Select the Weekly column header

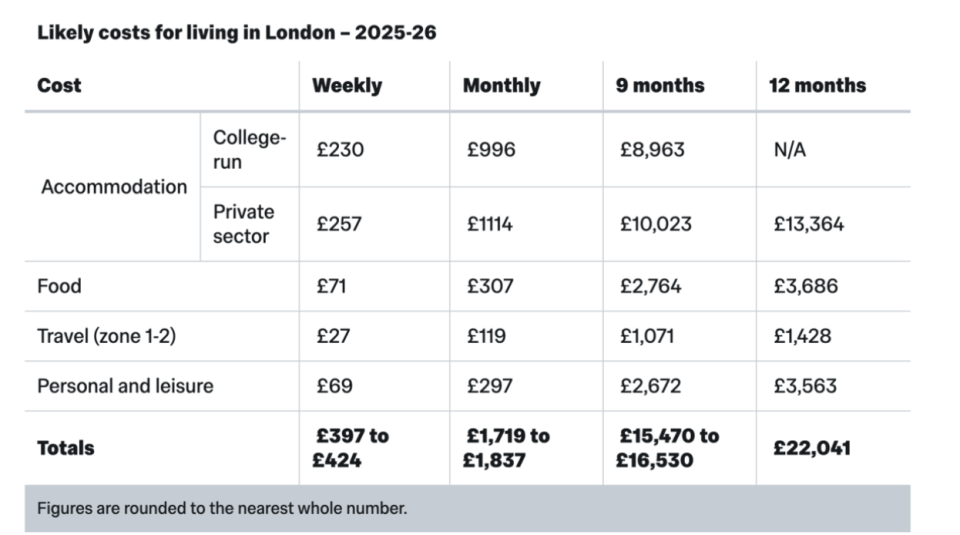tap(346, 86)
